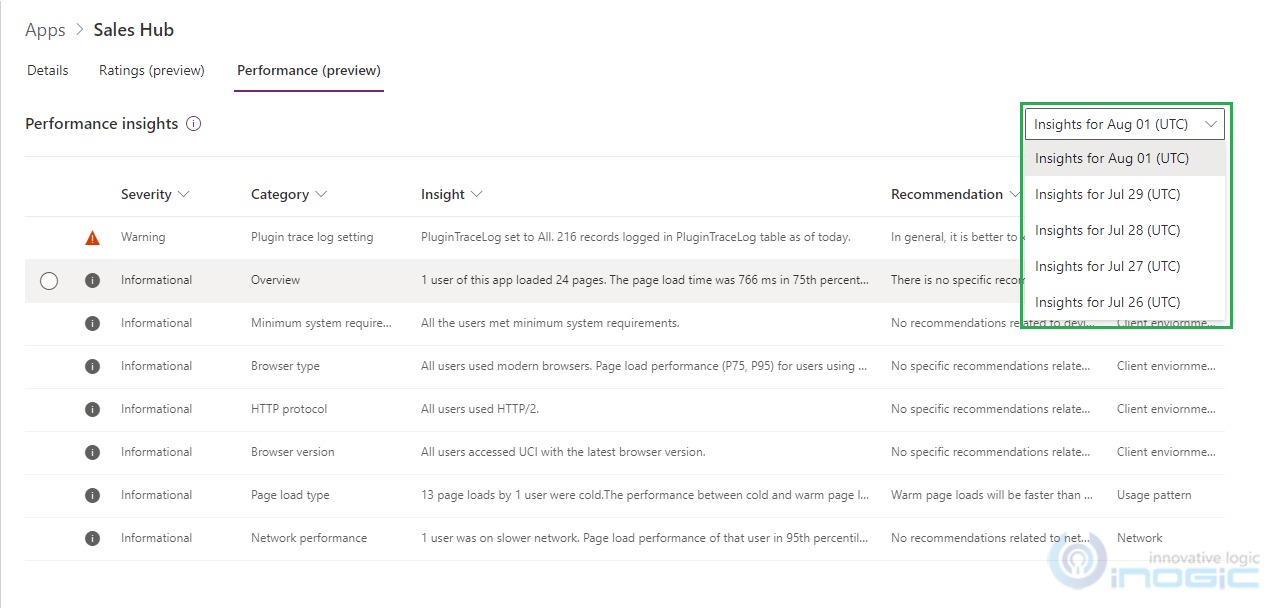1279x609 pixels.
Task: Click the warning triangle icon on Plugin trace log row
Action: click(92, 238)
